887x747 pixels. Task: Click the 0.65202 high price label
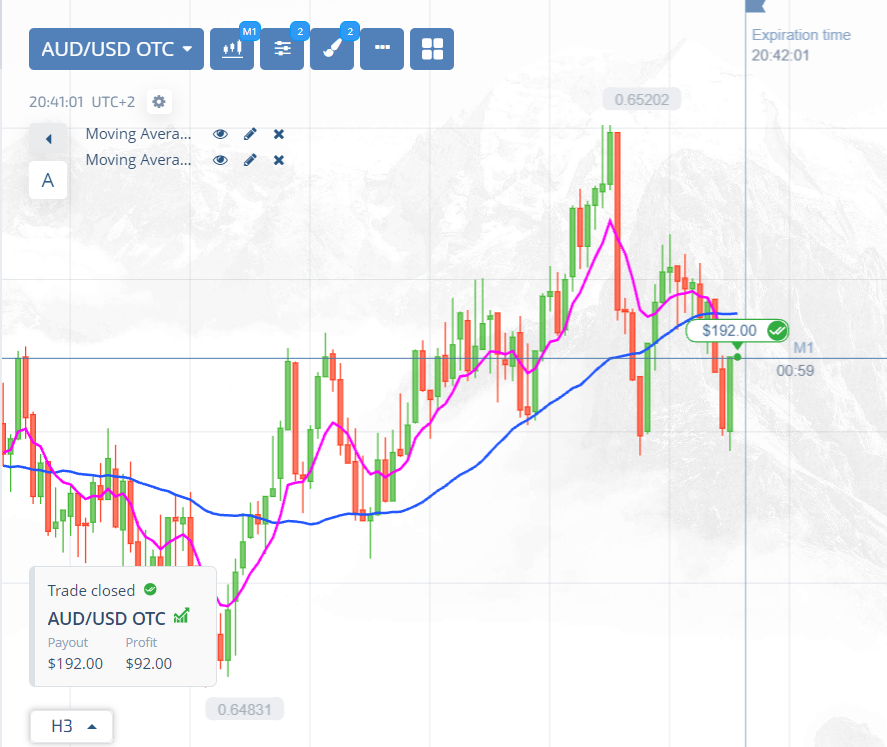pos(641,100)
